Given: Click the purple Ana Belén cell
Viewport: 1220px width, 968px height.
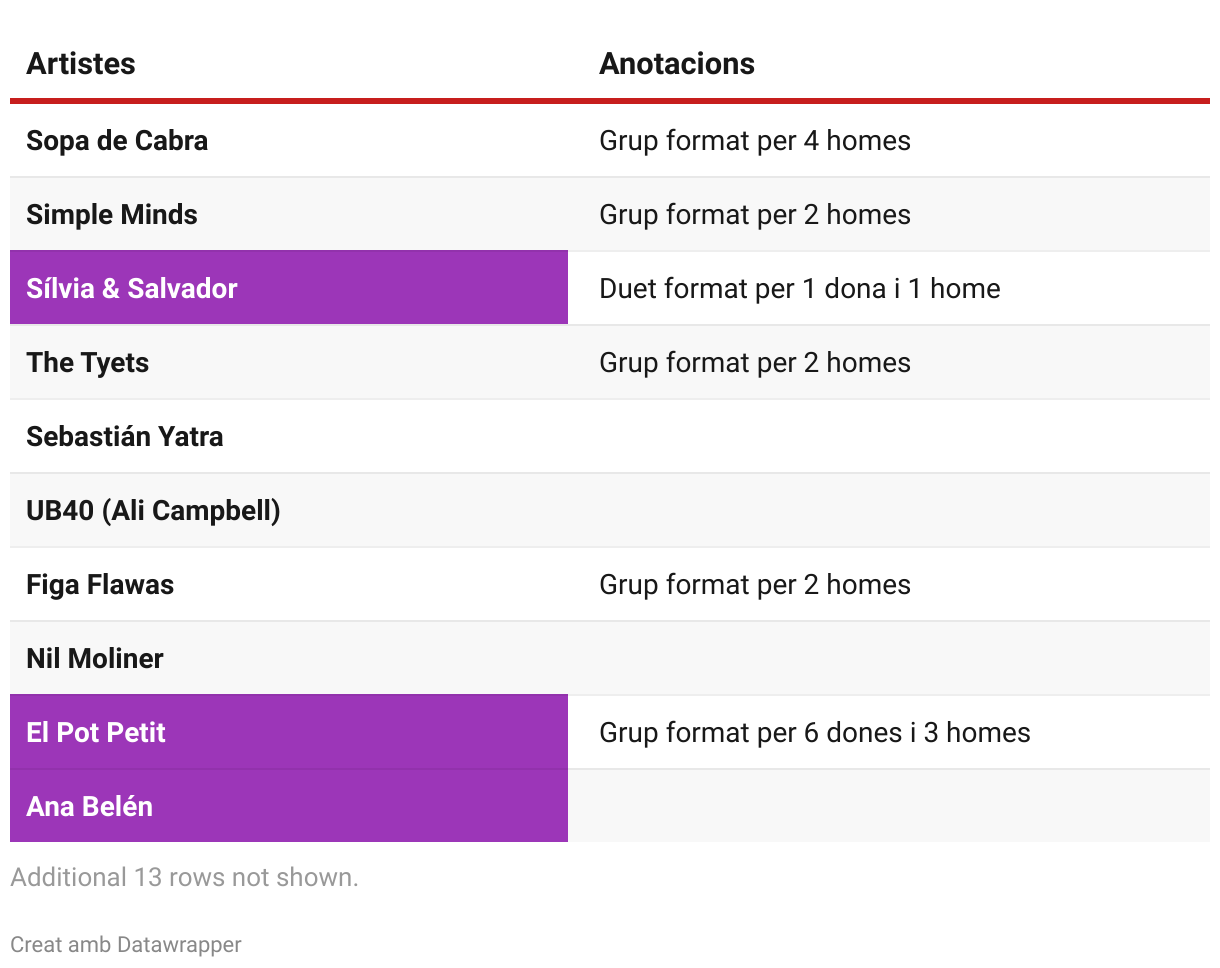Looking at the screenshot, I should pos(90,807).
